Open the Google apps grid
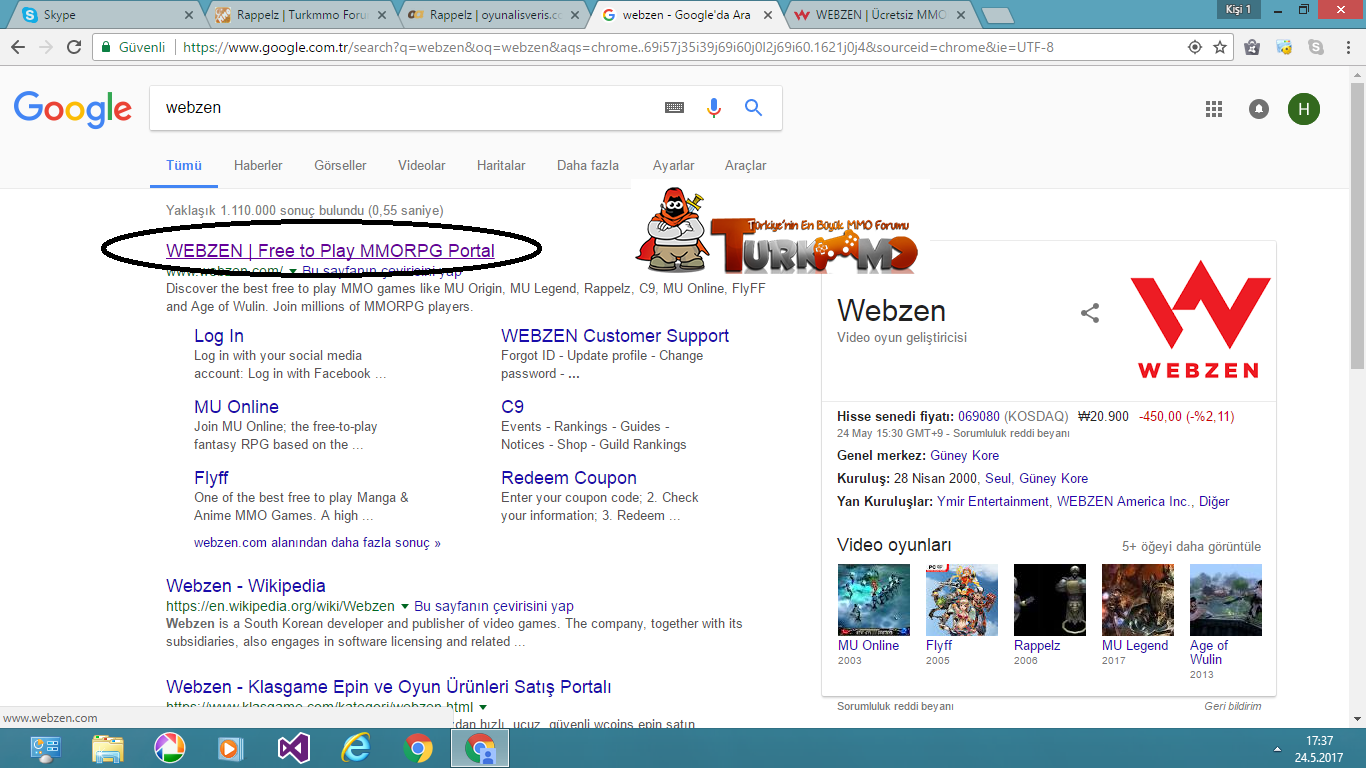Image resolution: width=1366 pixels, height=768 pixels. 1214,109
